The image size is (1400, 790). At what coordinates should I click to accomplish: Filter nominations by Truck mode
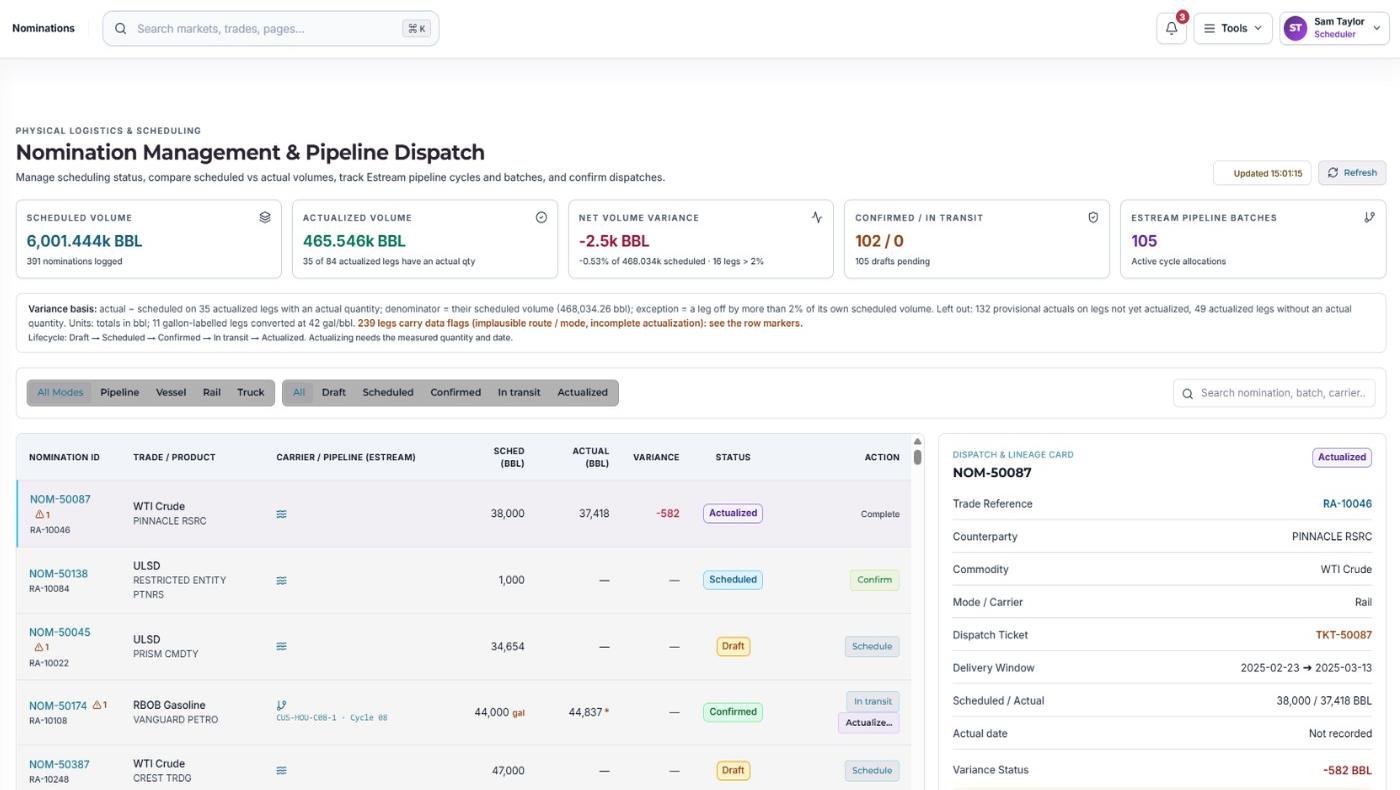point(251,393)
